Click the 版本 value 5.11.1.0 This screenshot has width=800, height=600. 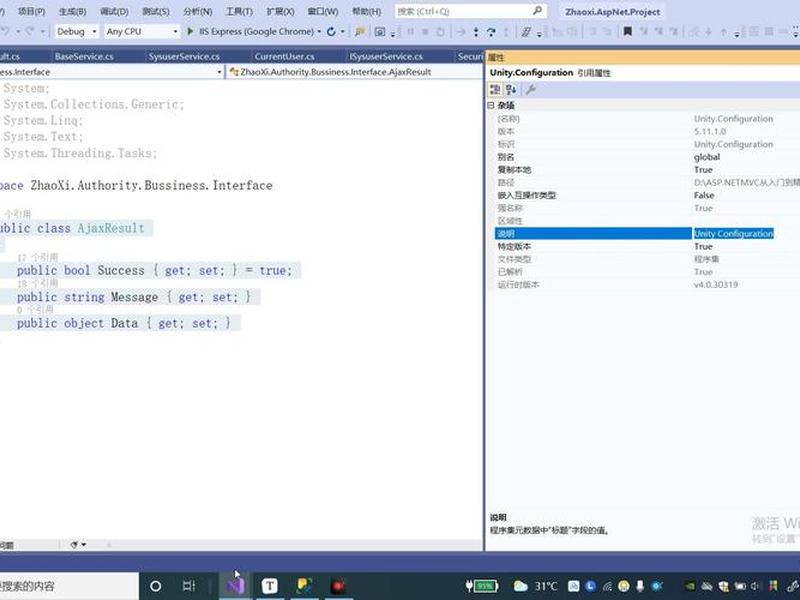click(x=710, y=132)
